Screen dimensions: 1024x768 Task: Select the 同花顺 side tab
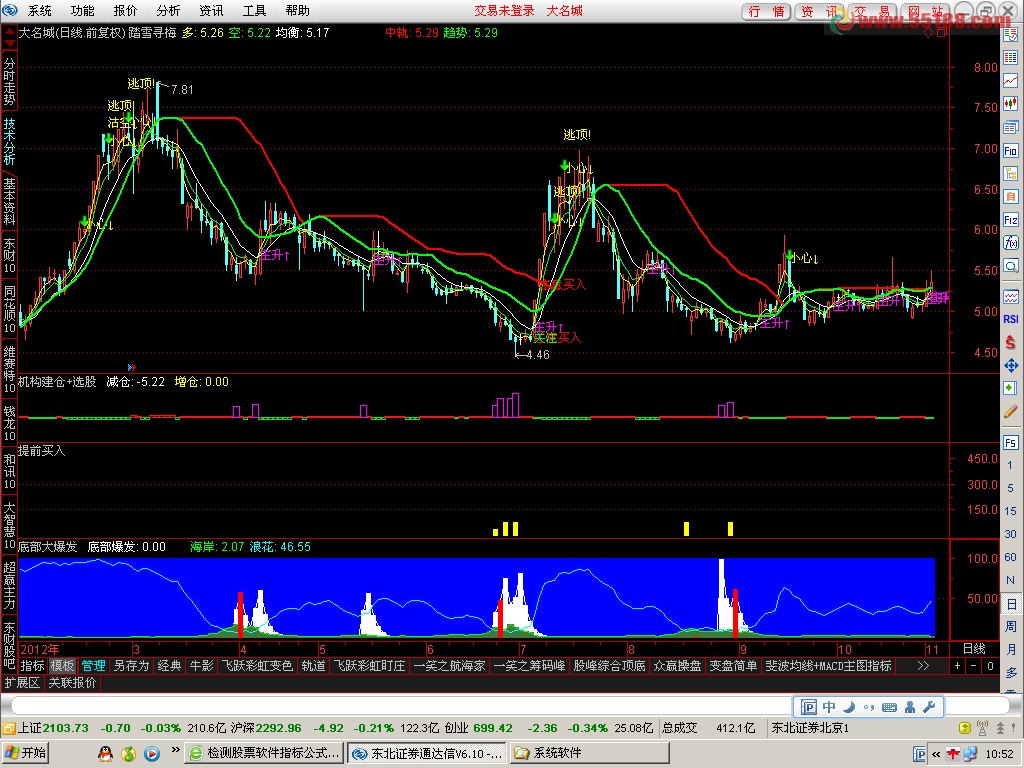[x=9, y=308]
